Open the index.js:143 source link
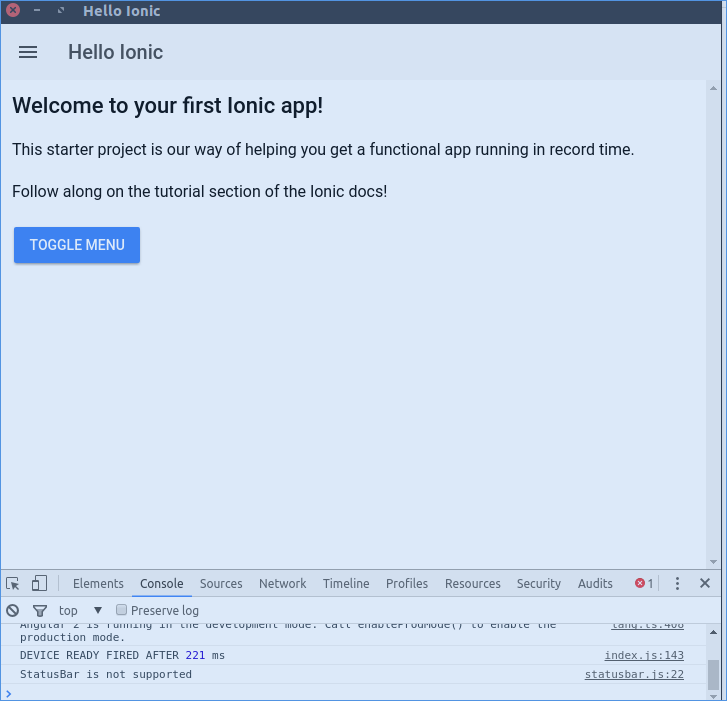 coord(644,655)
